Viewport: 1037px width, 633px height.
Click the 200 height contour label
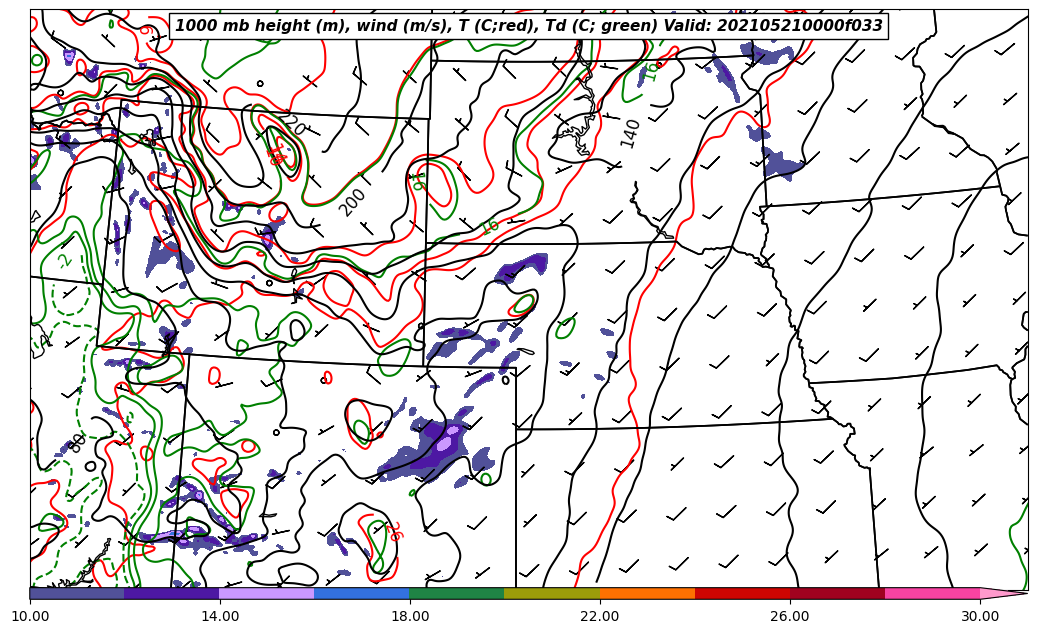(352, 202)
